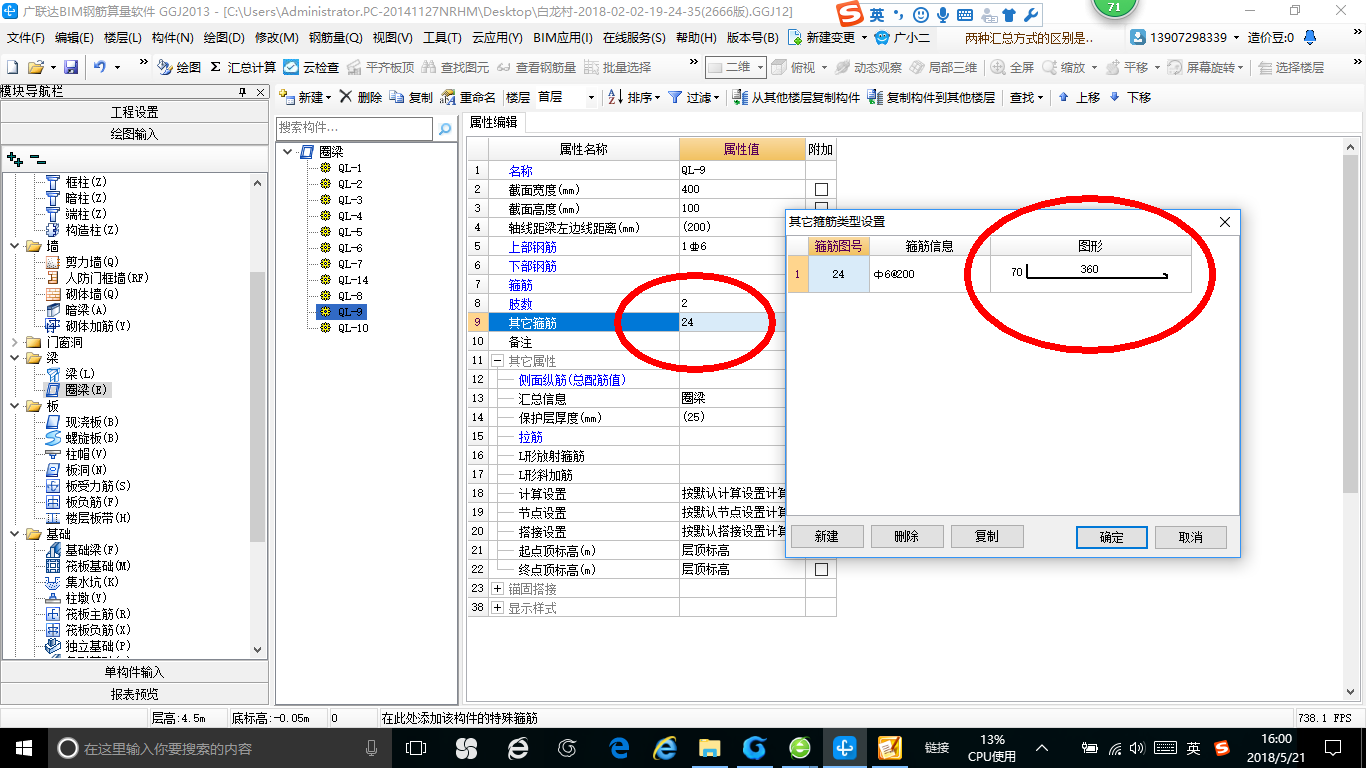Screen dimensions: 1366x768
Task: Cancel the dialog with 取消
Action: [x=1191, y=537]
